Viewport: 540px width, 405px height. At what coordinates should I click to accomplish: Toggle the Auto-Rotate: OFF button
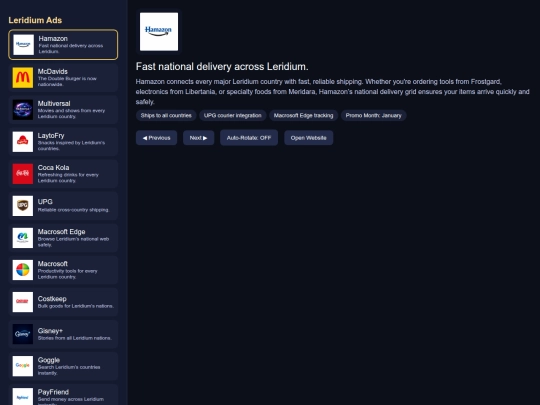[x=249, y=138]
